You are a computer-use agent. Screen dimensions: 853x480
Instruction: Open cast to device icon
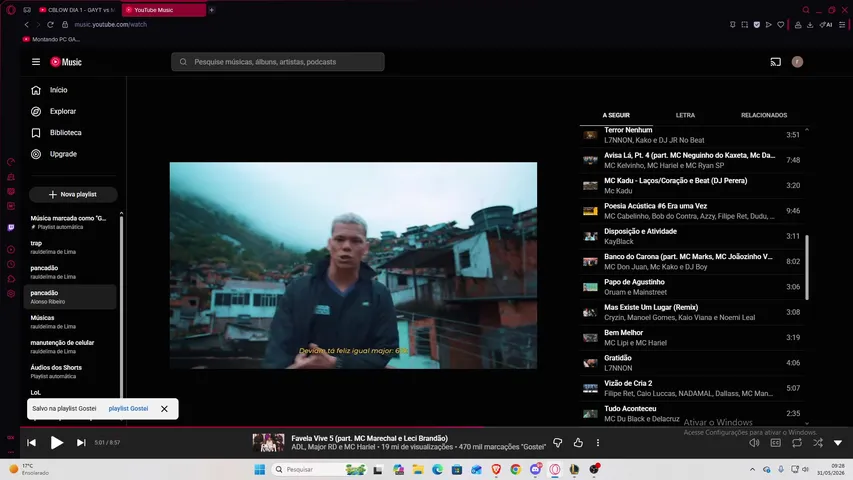[776, 62]
